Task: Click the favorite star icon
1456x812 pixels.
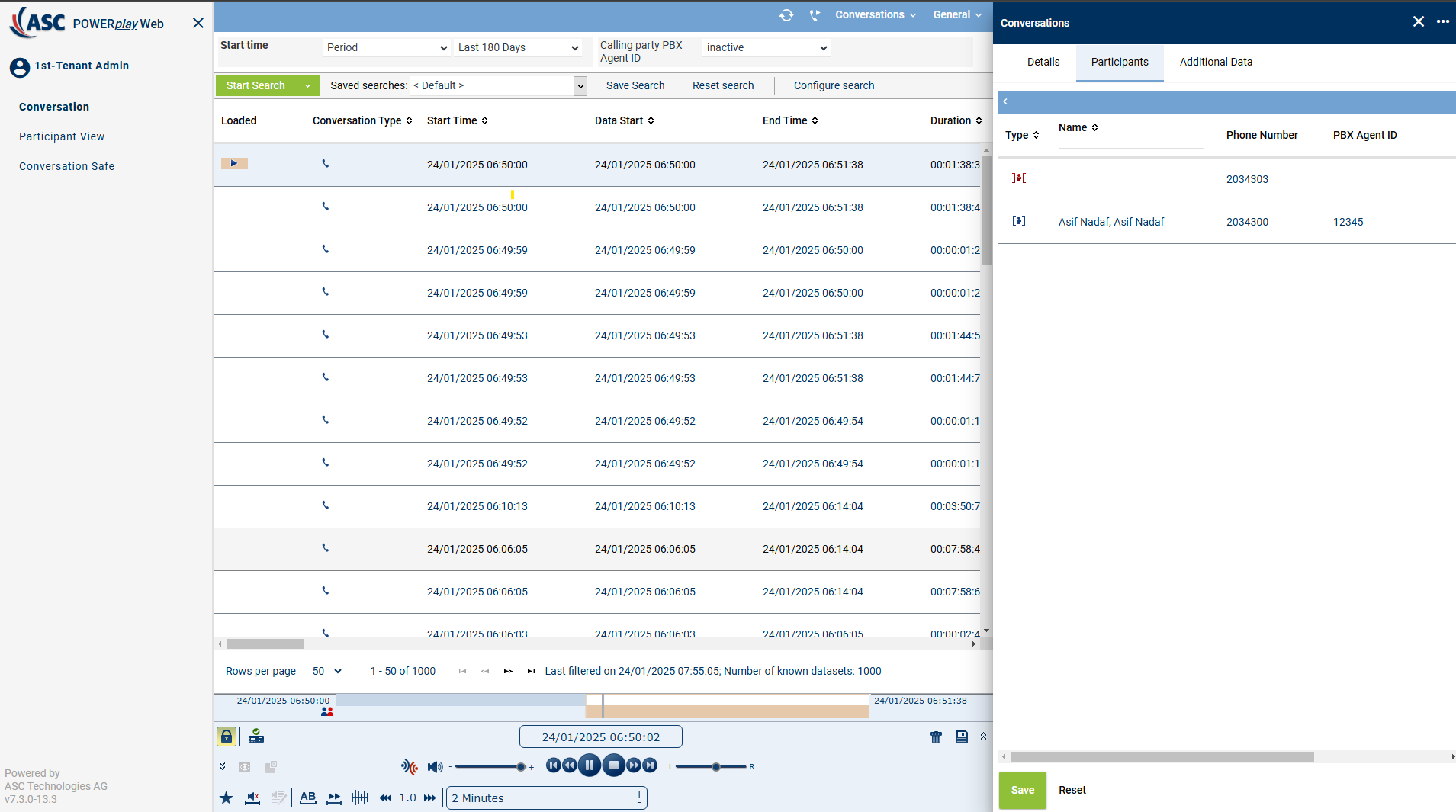Action: pyautogui.click(x=227, y=798)
